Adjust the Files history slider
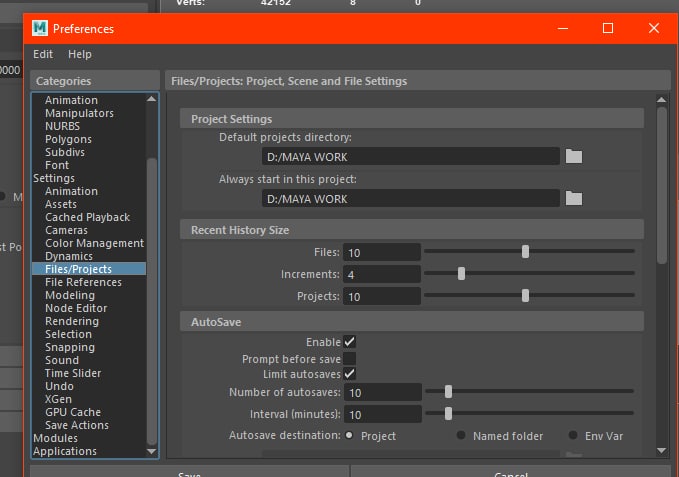This screenshot has width=679, height=477. 525,251
